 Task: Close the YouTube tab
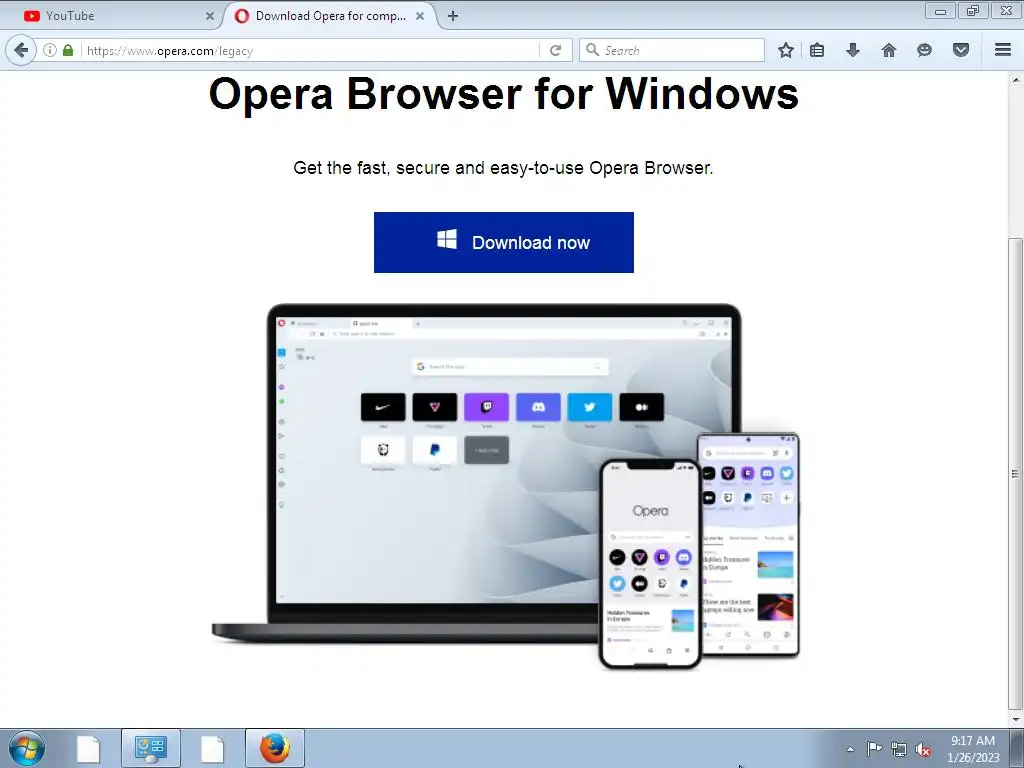coord(210,16)
